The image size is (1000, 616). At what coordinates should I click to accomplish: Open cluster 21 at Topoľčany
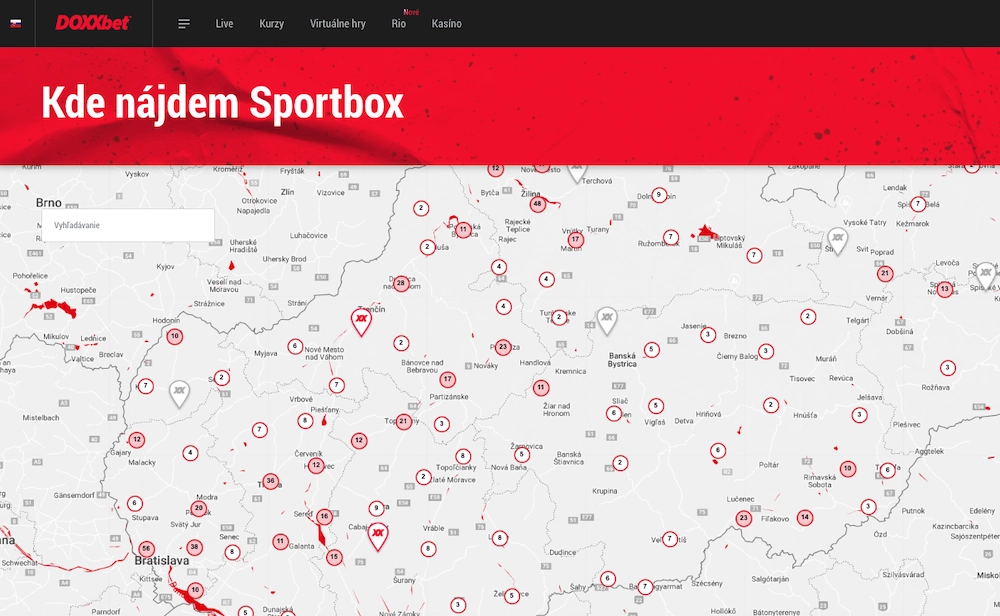403,421
